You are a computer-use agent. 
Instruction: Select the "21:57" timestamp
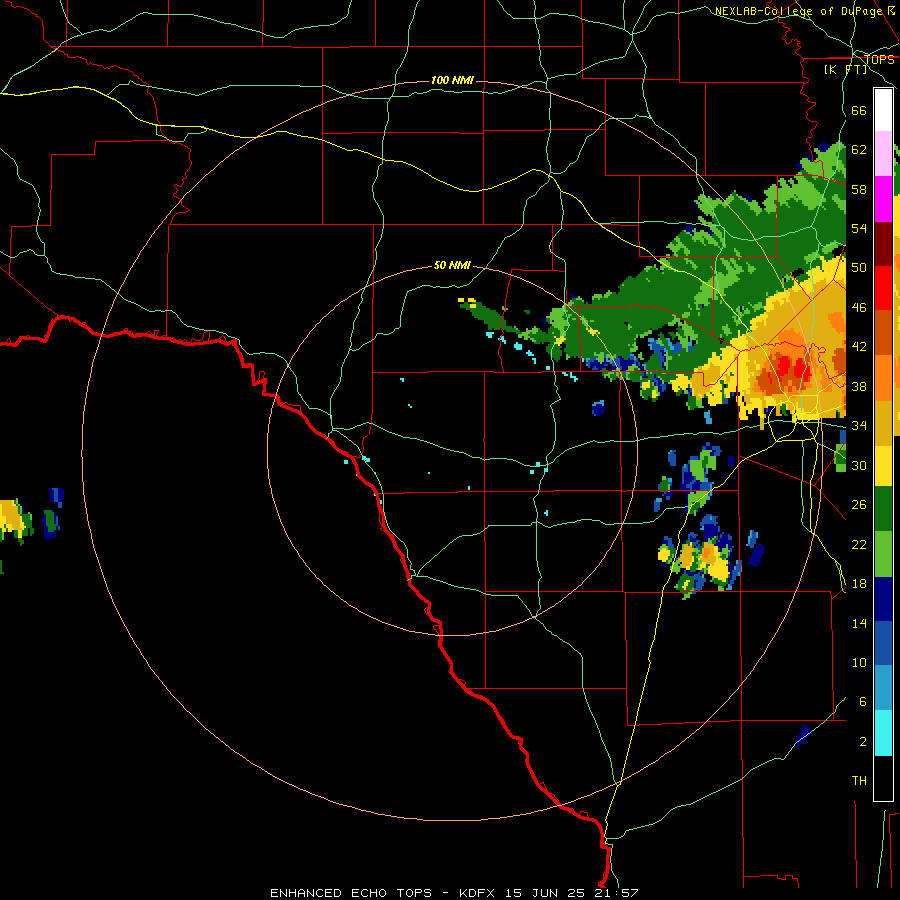click(x=616, y=893)
